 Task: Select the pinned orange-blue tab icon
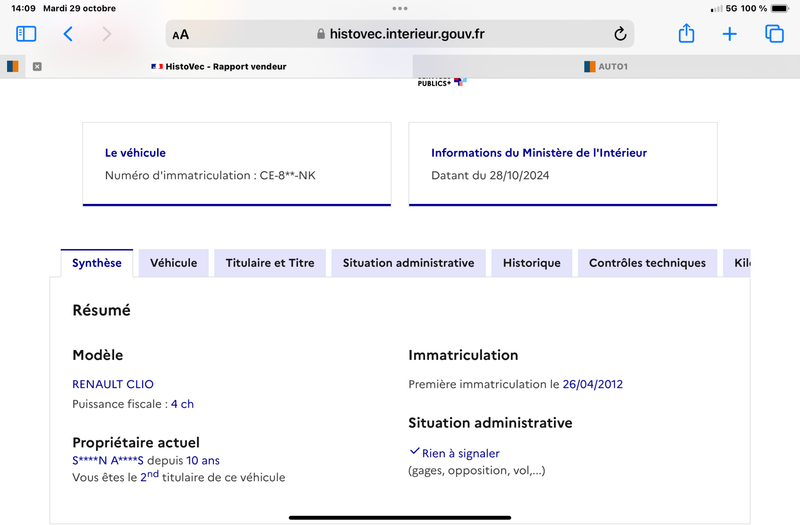(x=13, y=66)
